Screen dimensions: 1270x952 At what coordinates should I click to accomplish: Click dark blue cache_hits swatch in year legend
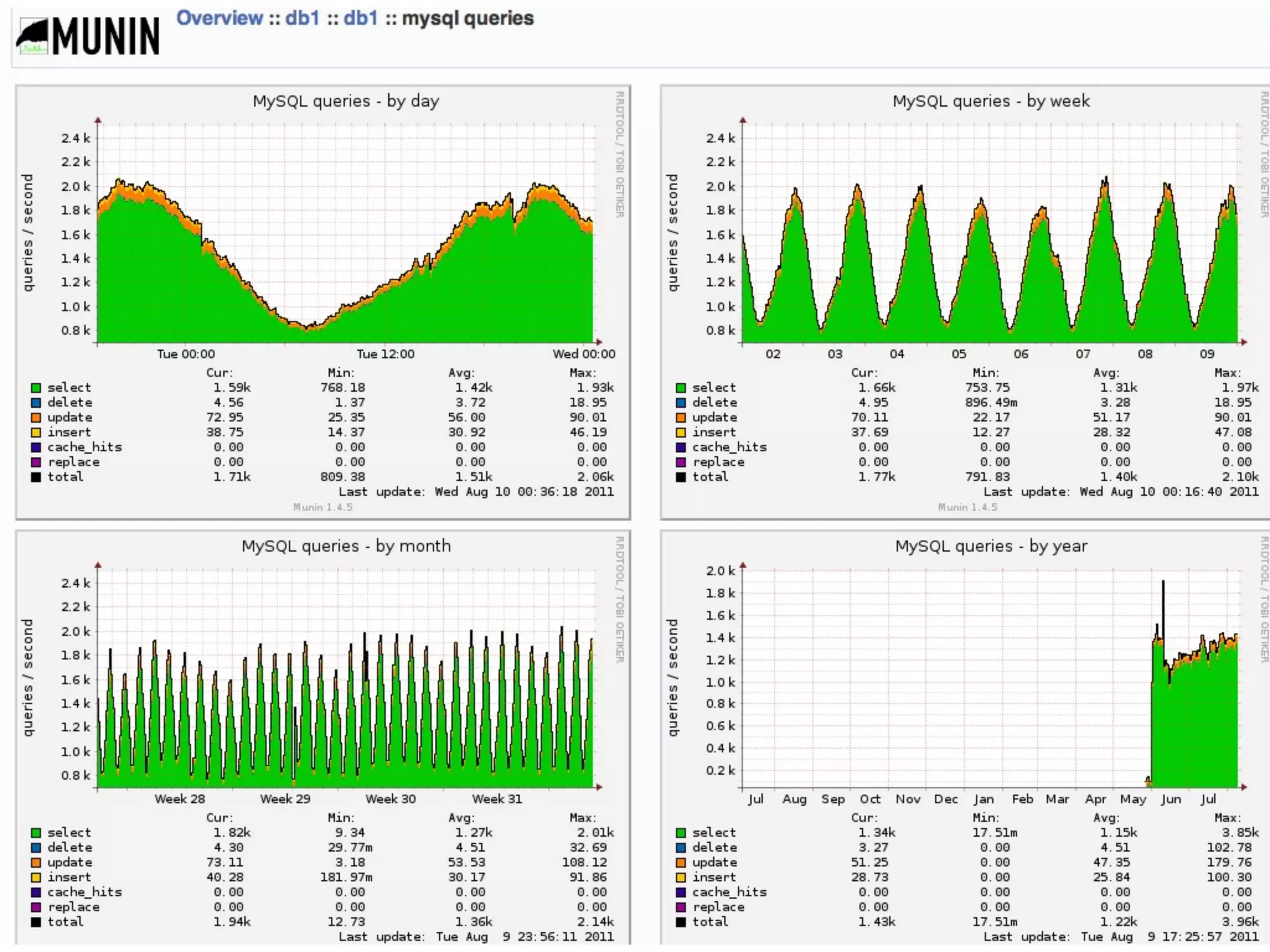pyautogui.click(x=681, y=892)
